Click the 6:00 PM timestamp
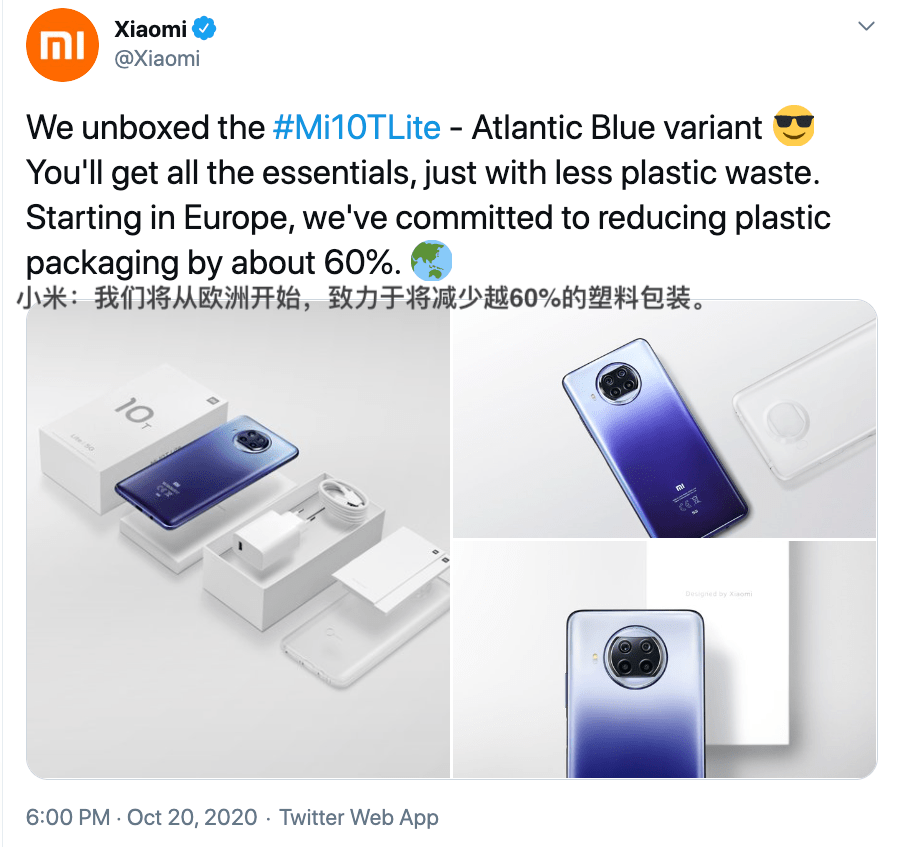 (x=68, y=817)
